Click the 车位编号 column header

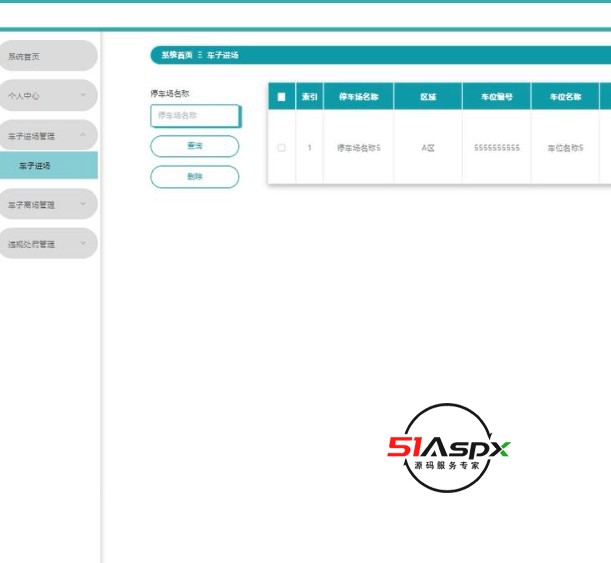click(x=496, y=97)
